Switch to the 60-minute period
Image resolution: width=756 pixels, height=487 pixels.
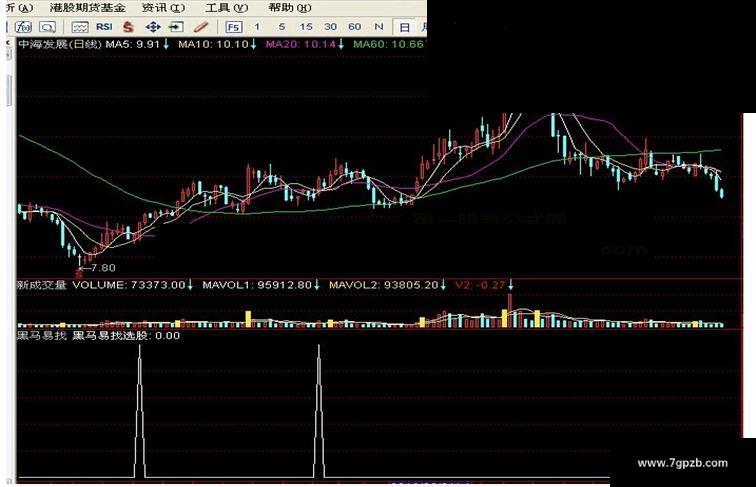[x=354, y=27]
